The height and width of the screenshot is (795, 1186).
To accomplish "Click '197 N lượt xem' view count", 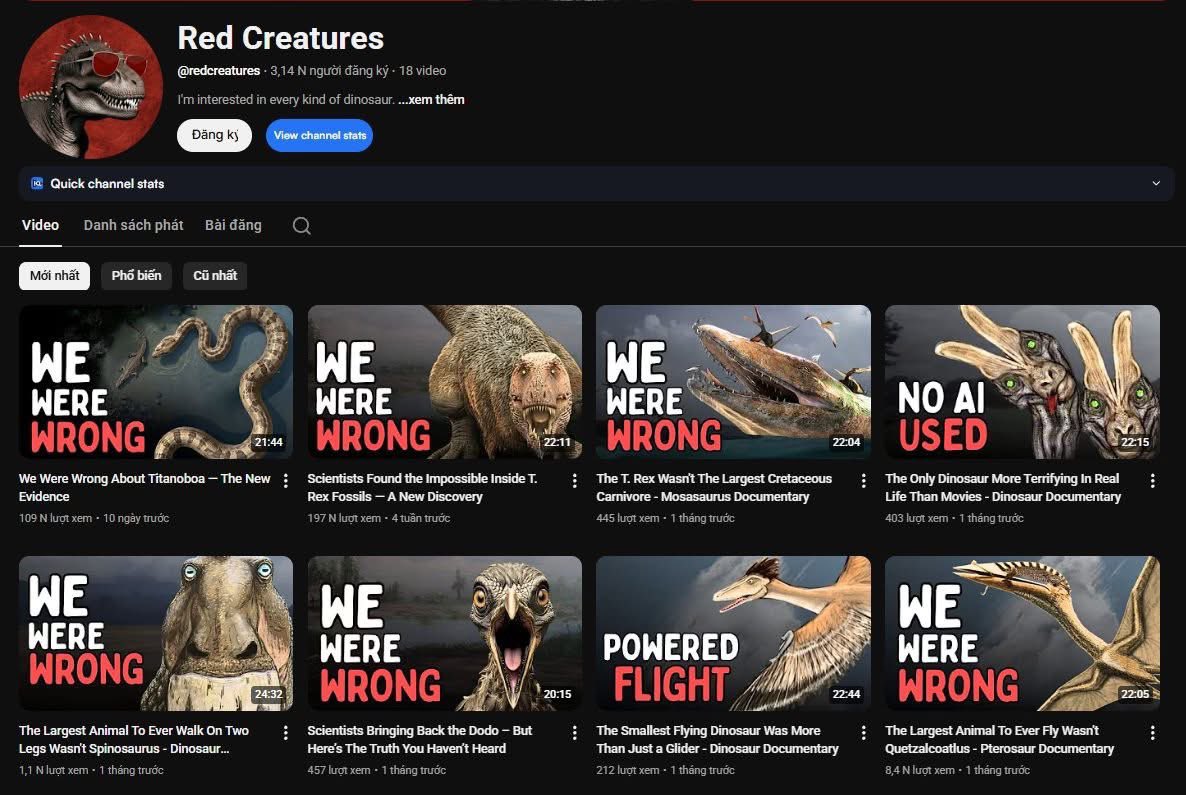I will (x=344, y=518).
